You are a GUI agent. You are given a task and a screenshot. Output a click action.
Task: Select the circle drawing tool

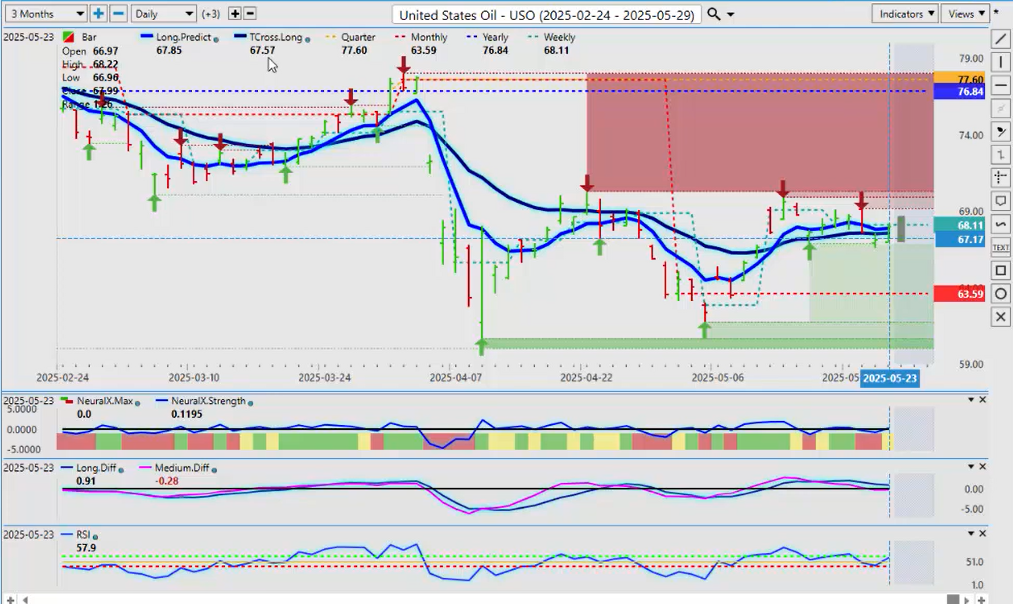[x=1001, y=294]
